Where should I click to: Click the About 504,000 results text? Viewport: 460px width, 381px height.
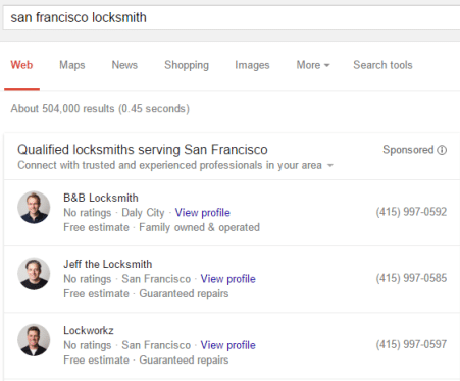point(100,108)
